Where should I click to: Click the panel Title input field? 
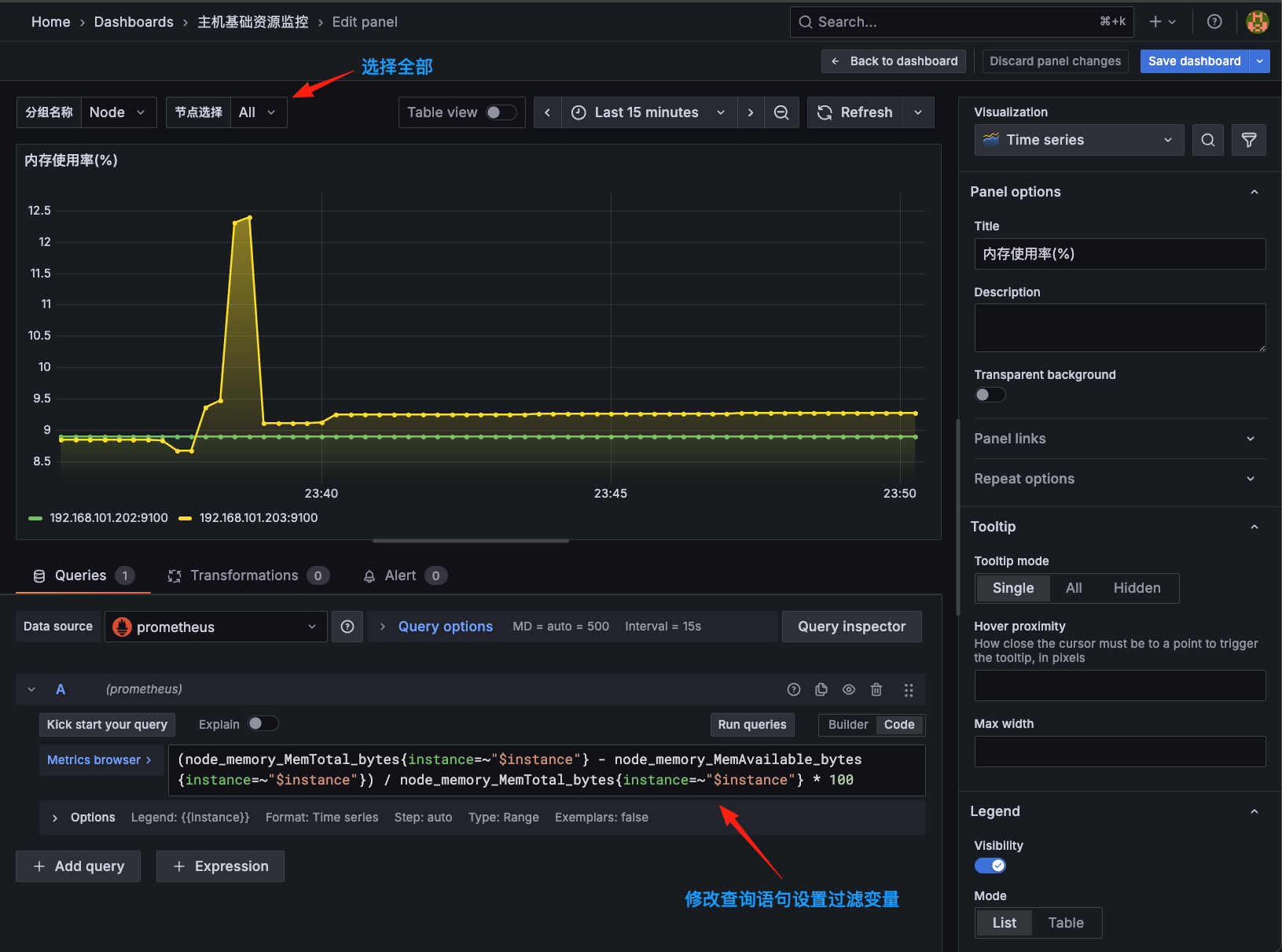(x=1119, y=253)
